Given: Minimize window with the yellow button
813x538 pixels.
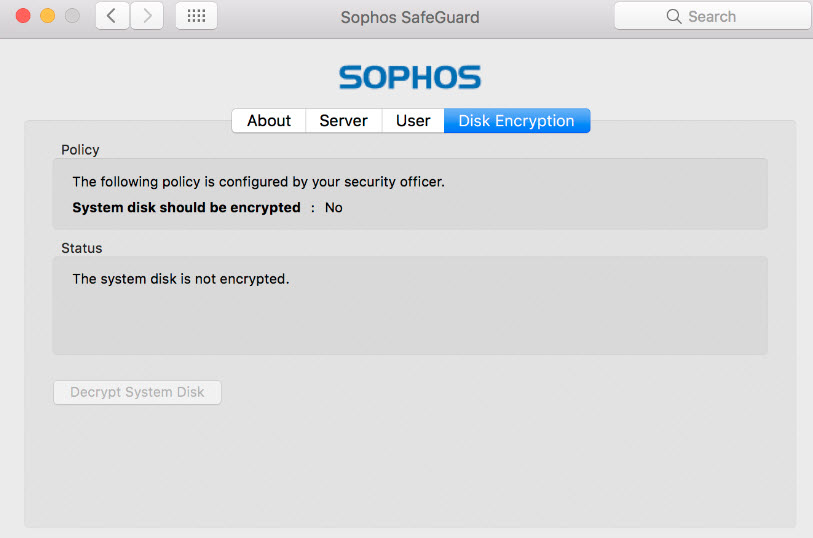Looking at the screenshot, I should tap(48, 16).
